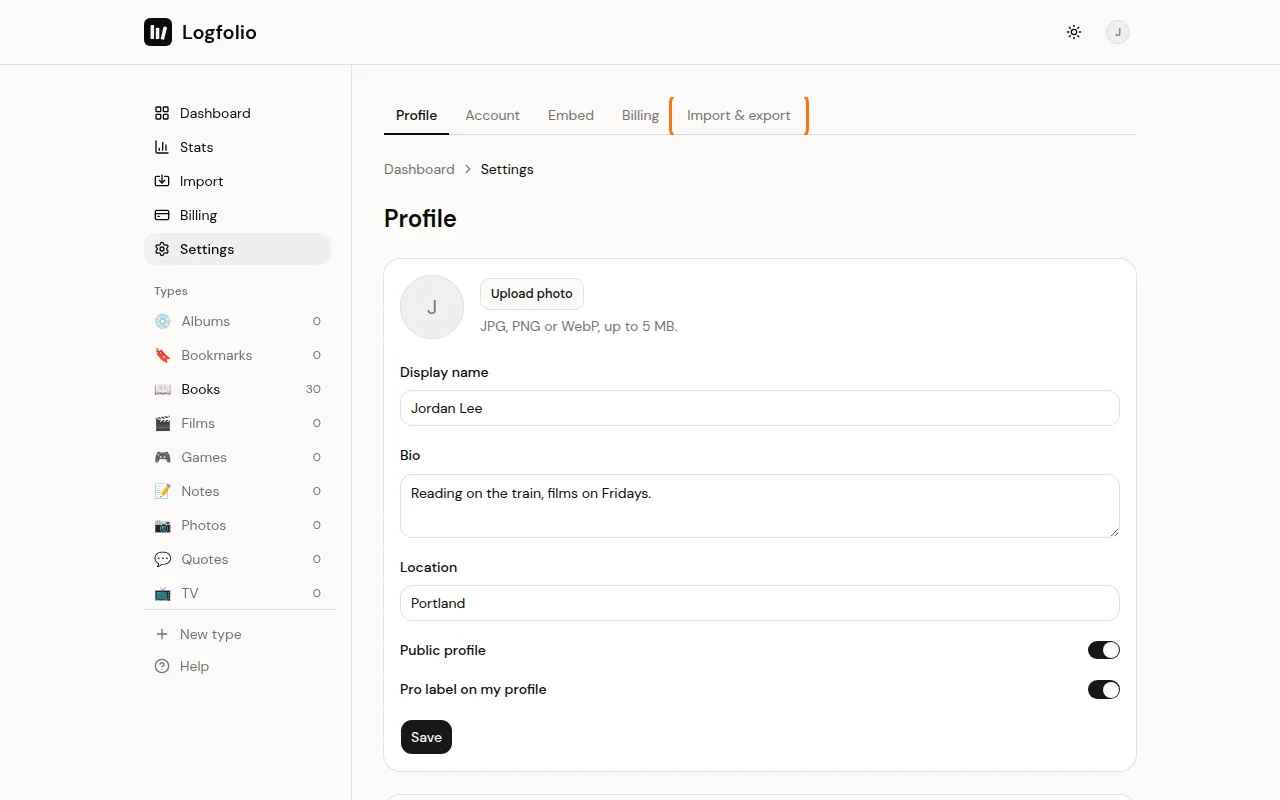Click the Stats bar chart icon
Viewport: 1280px width, 800px height.
(x=162, y=147)
